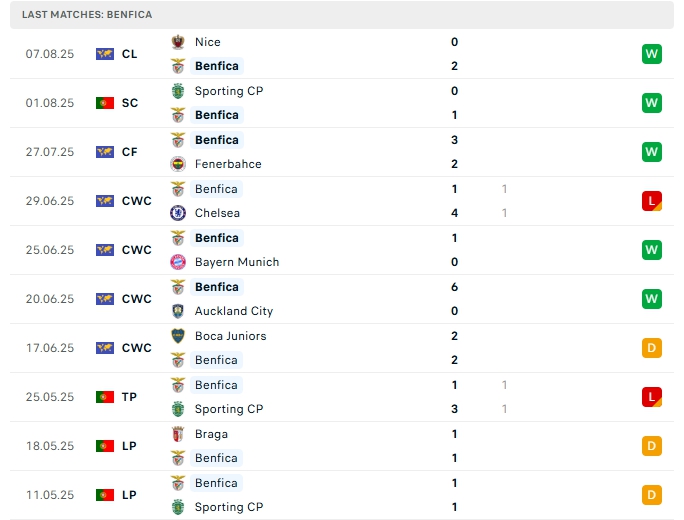The width and height of the screenshot is (684, 520).
Task: Click the Bayern Munich club crest
Action: point(178,262)
